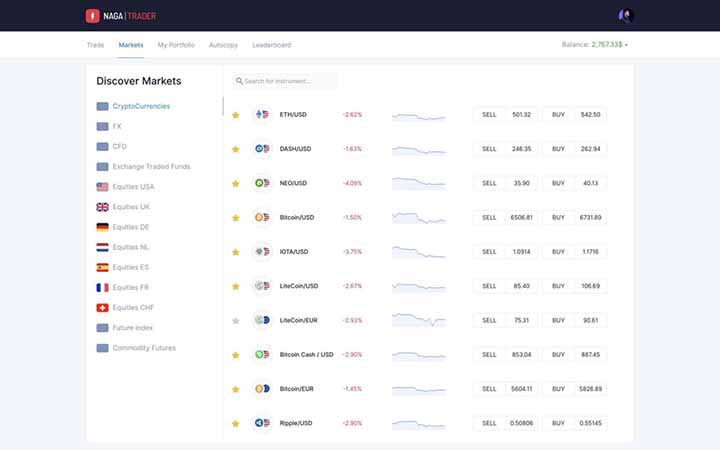Image resolution: width=720 pixels, height=450 pixels.
Task: Open the user profile avatar
Action: [626, 16]
